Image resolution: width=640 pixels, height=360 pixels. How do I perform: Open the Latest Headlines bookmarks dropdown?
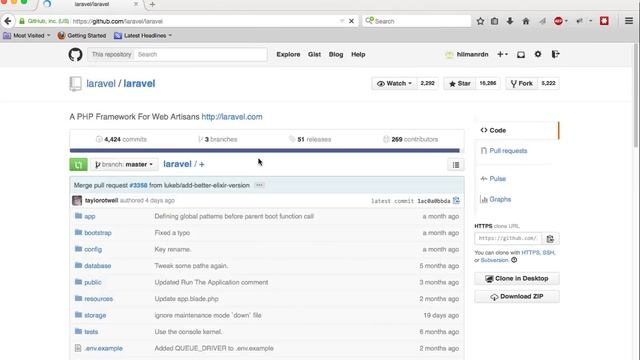tap(143, 36)
